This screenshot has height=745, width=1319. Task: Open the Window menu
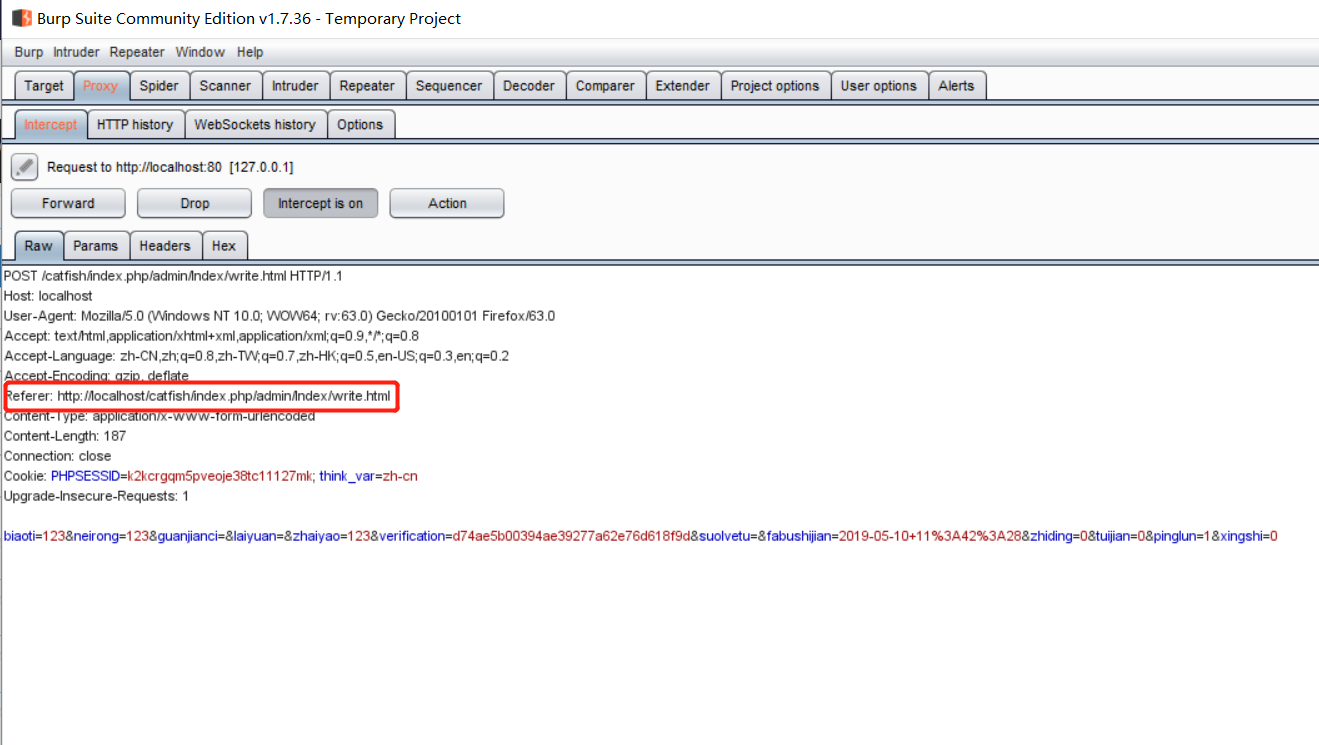(x=200, y=52)
